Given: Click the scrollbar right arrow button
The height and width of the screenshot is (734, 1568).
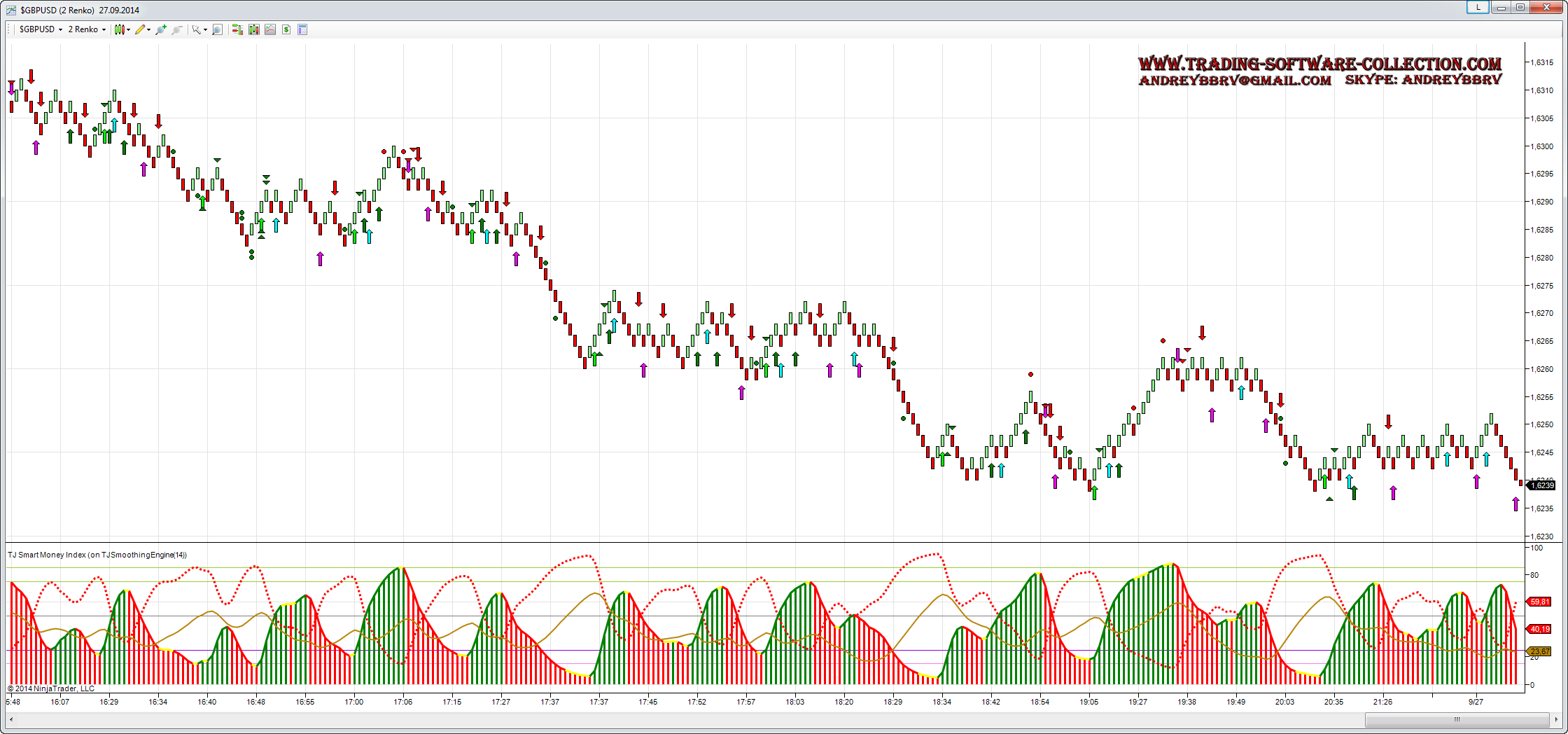Looking at the screenshot, I should pyautogui.click(x=1556, y=719).
